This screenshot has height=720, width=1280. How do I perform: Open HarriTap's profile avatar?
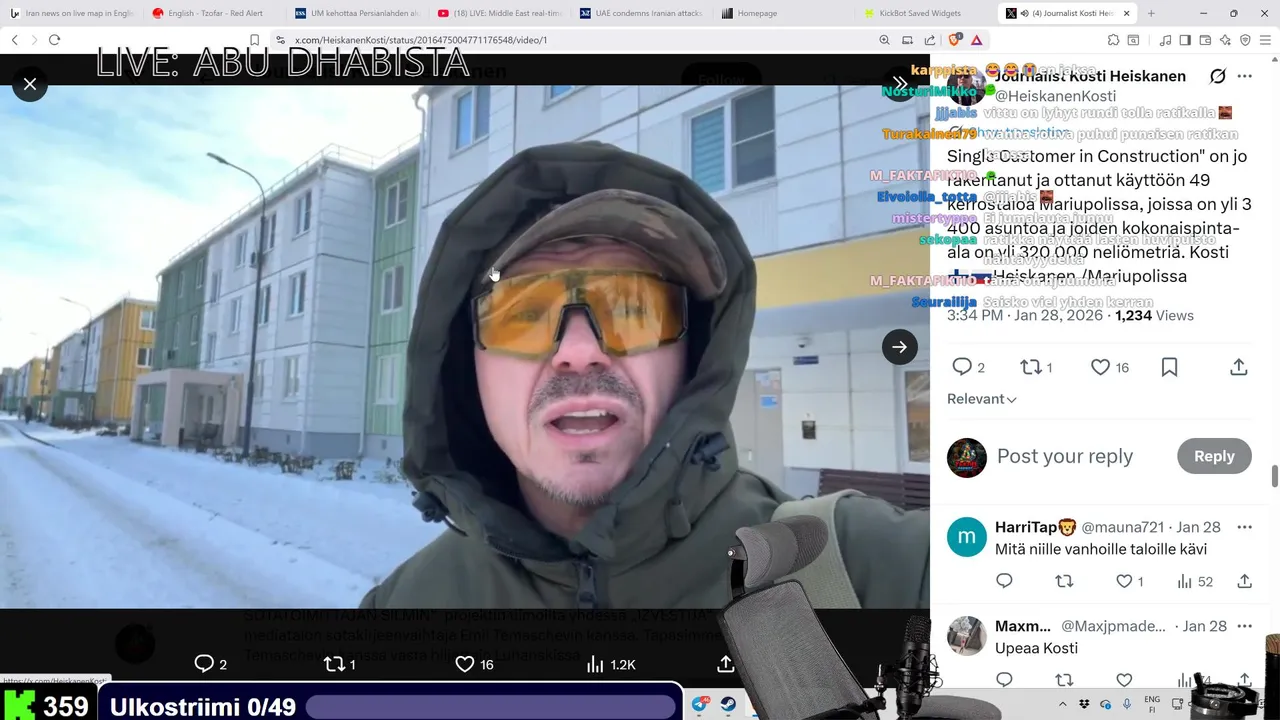click(966, 537)
